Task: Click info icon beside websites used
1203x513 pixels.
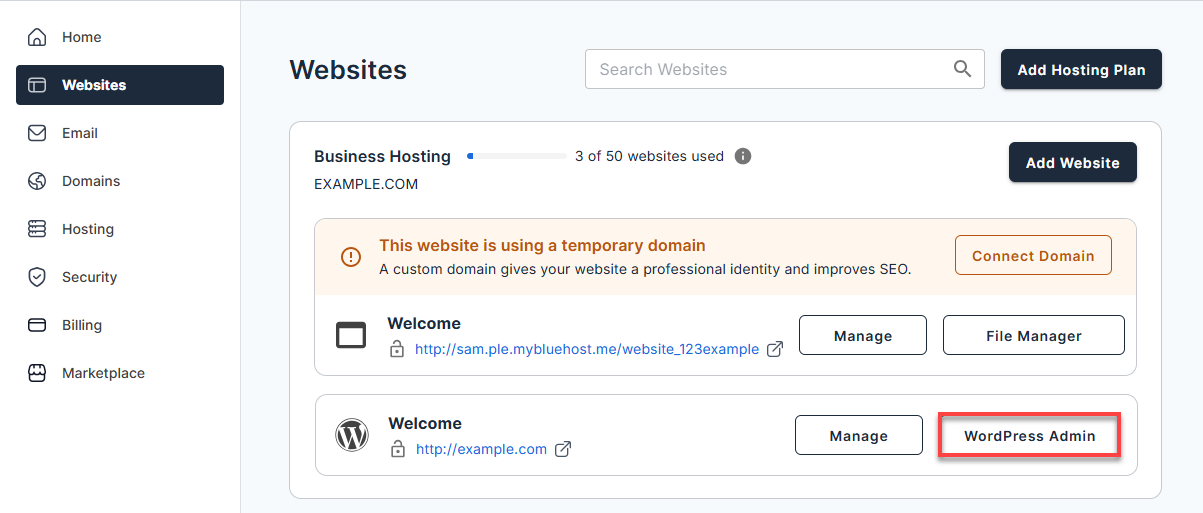Action: (743, 156)
